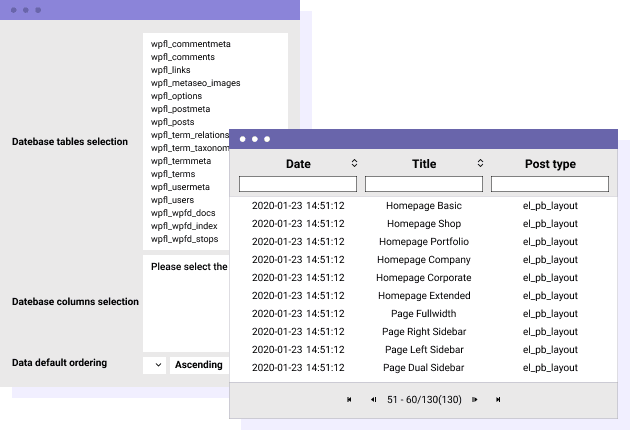Go to the previous page of results
The width and height of the screenshot is (630, 430).
point(373,400)
